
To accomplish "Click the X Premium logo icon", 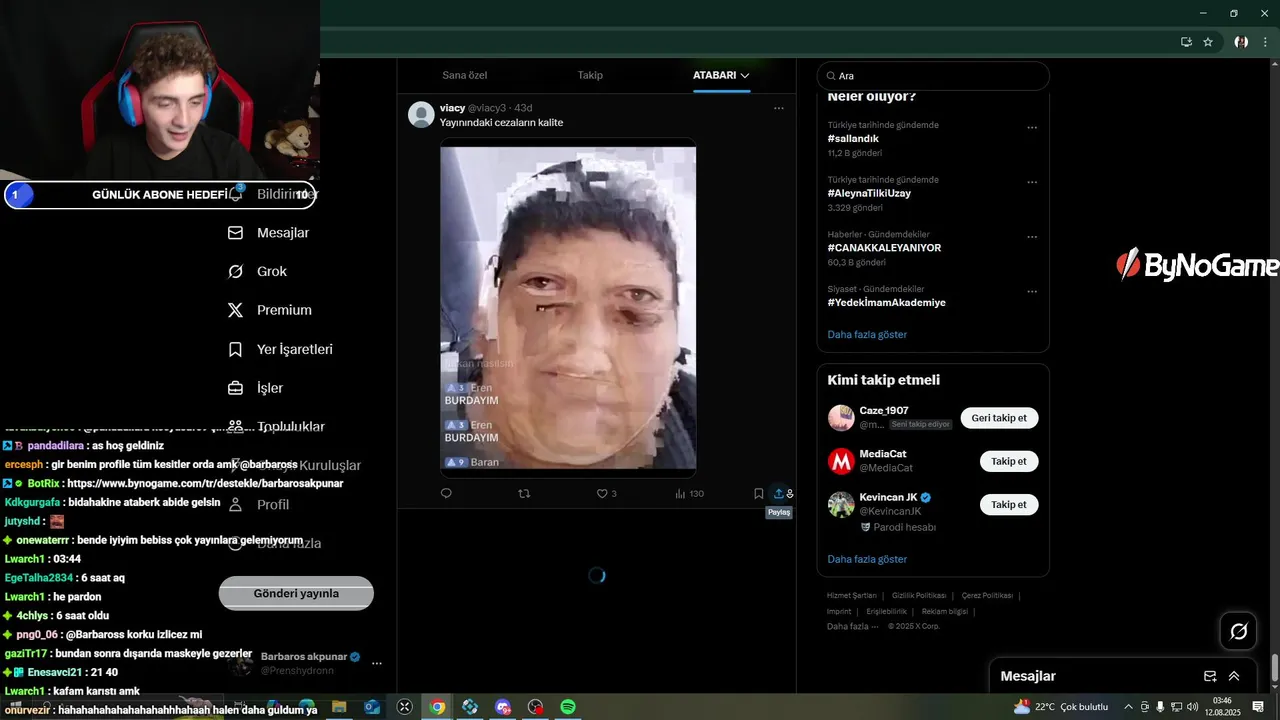I will click(x=236, y=310).
